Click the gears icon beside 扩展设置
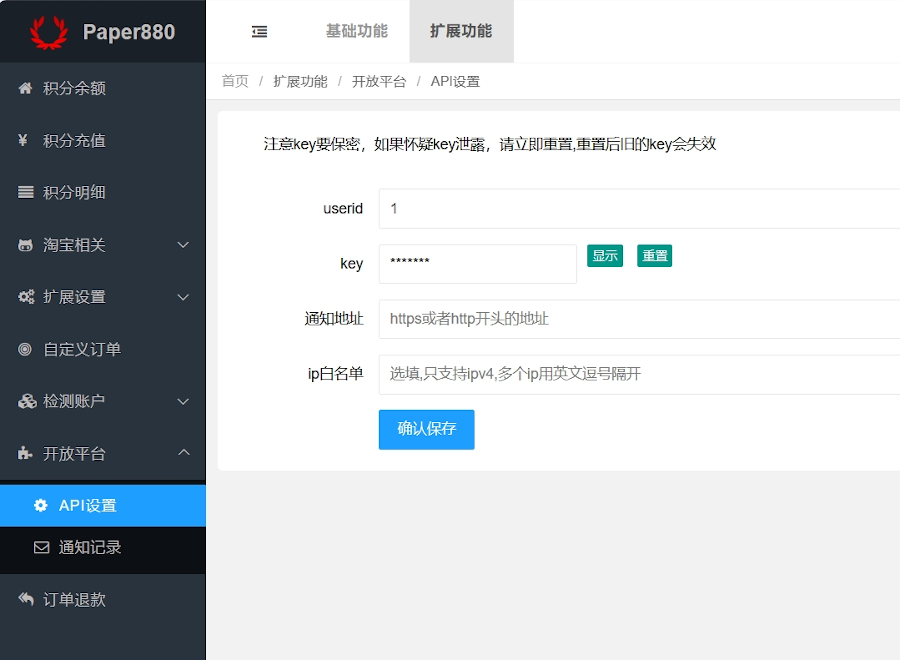The image size is (900, 660). (x=26, y=297)
